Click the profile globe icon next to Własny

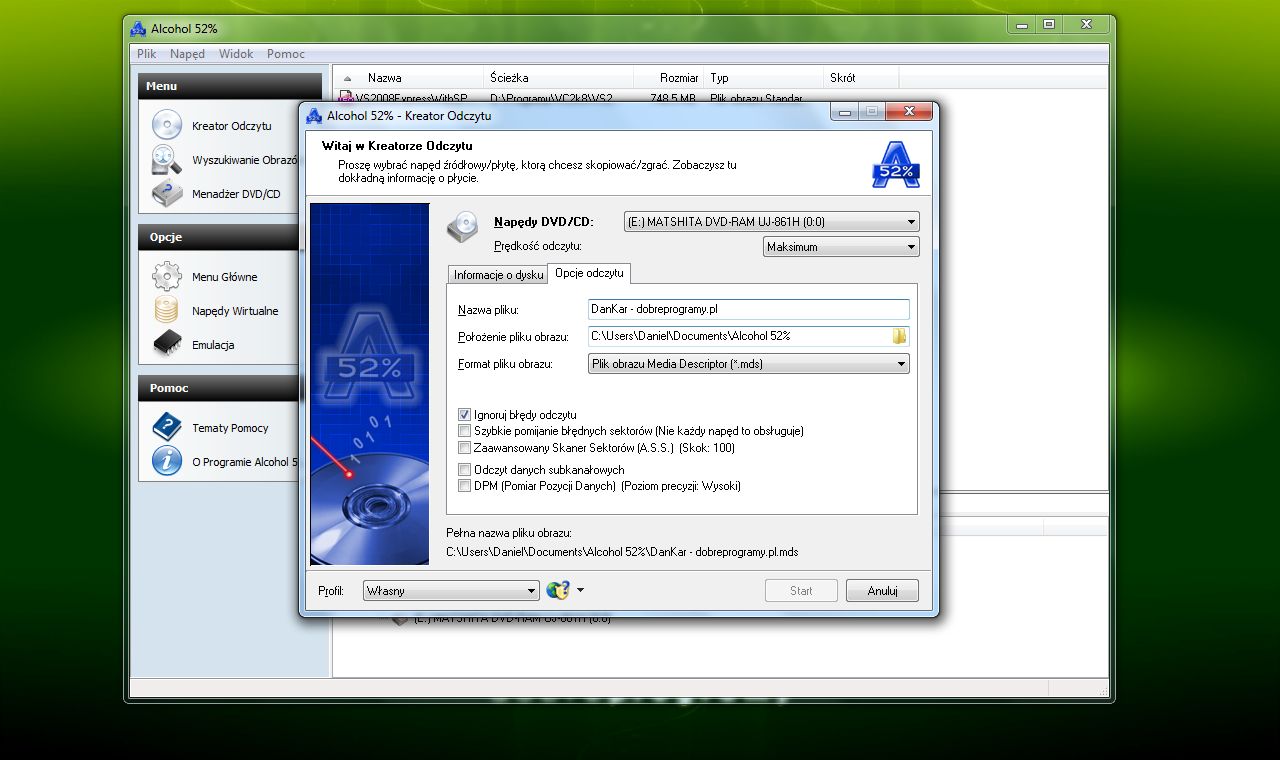(x=557, y=590)
